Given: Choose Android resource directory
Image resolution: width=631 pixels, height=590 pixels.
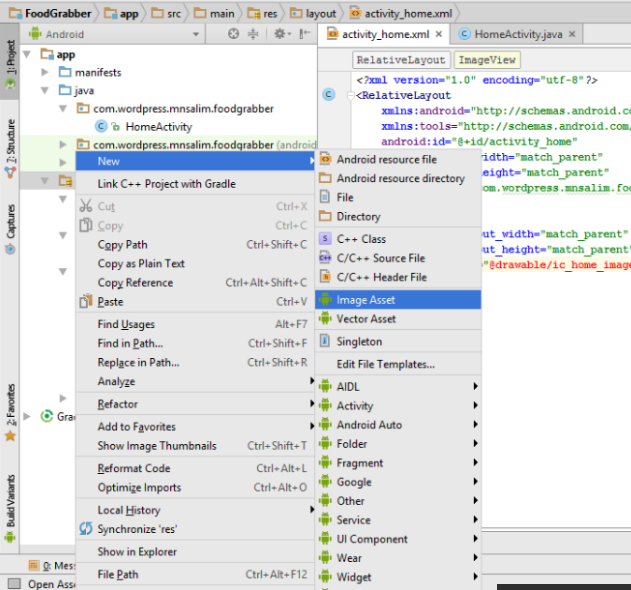Looking at the screenshot, I should (398, 178).
